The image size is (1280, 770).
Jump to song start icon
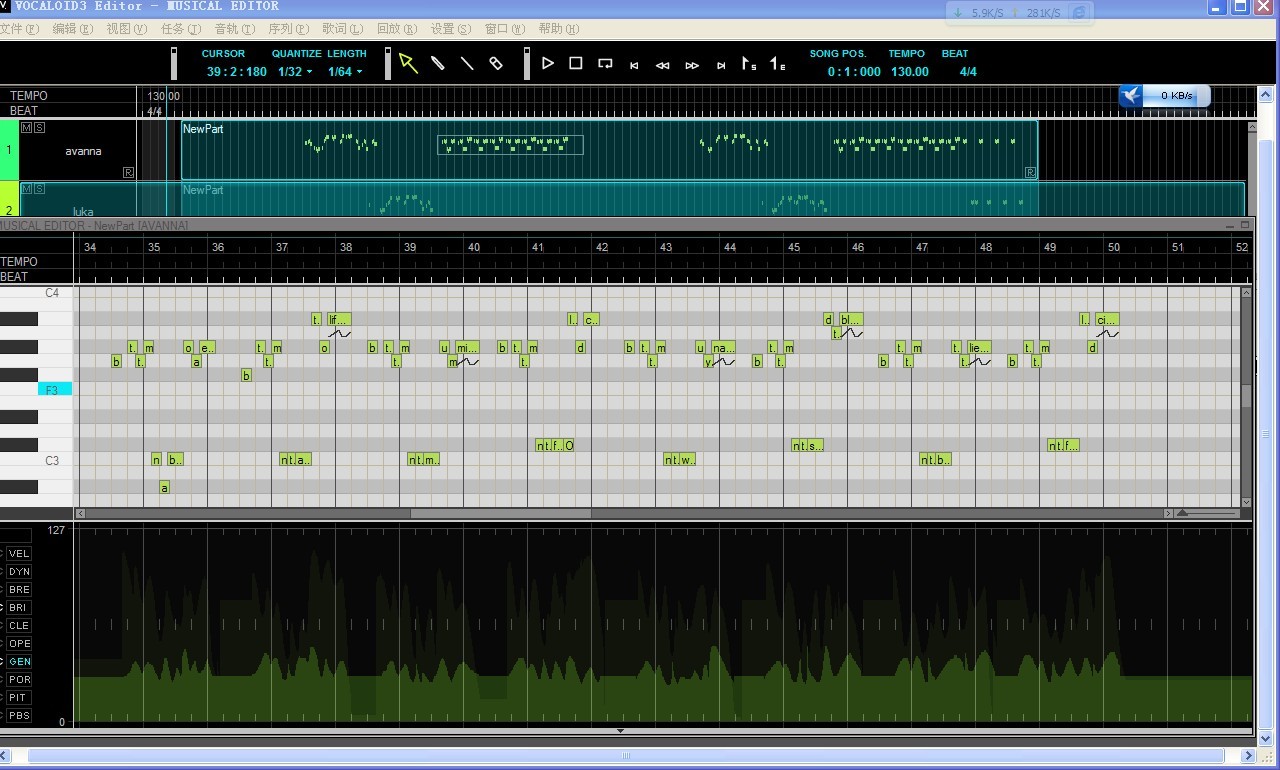[x=634, y=65]
